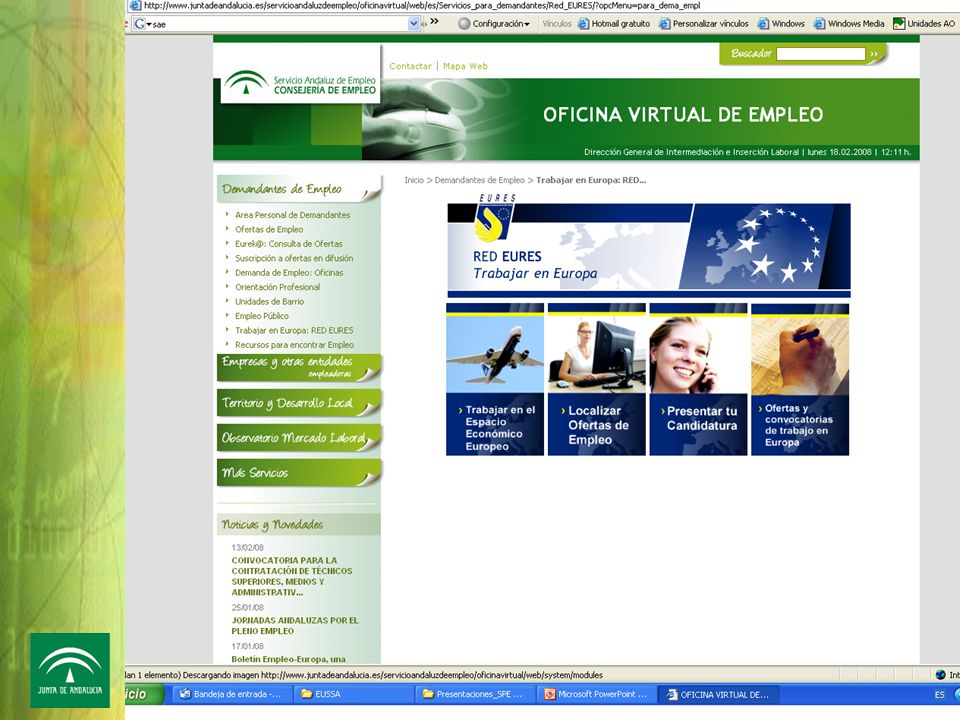This screenshot has width=960, height=720.
Task: Open Demandantes de Empleo breadcrumb link
Action: click(x=479, y=180)
